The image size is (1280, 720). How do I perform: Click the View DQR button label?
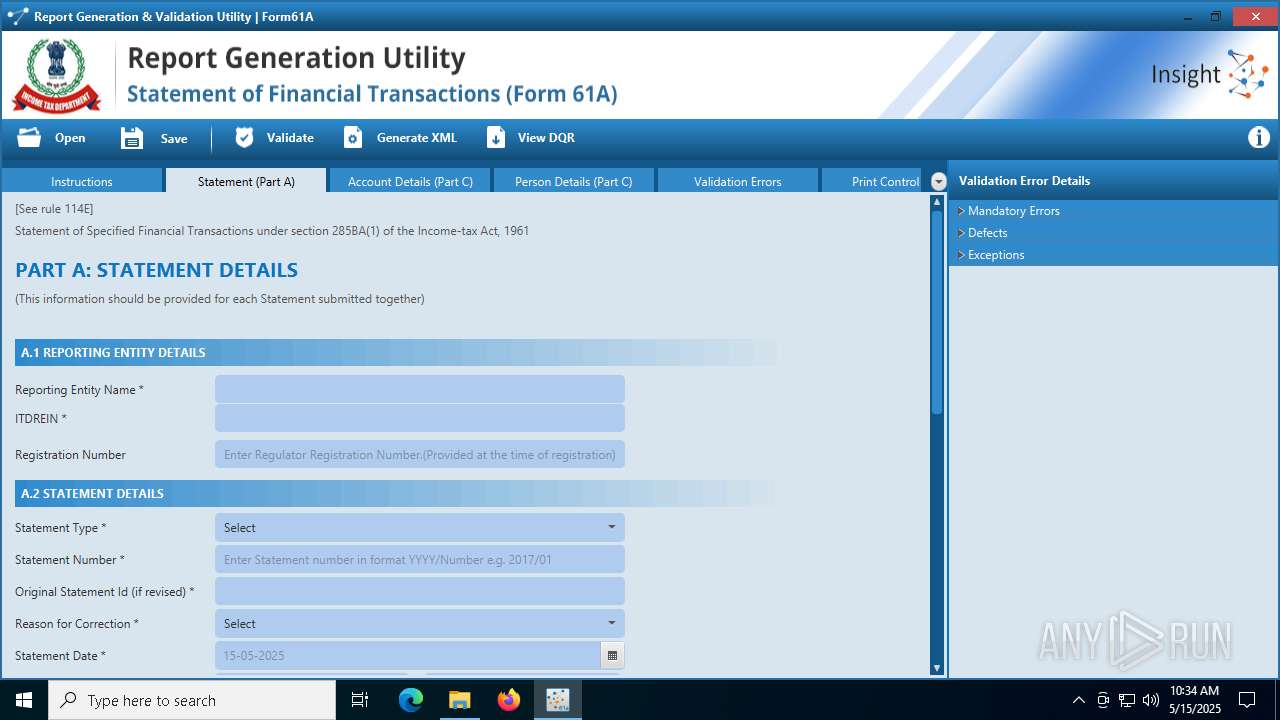coord(546,138)
